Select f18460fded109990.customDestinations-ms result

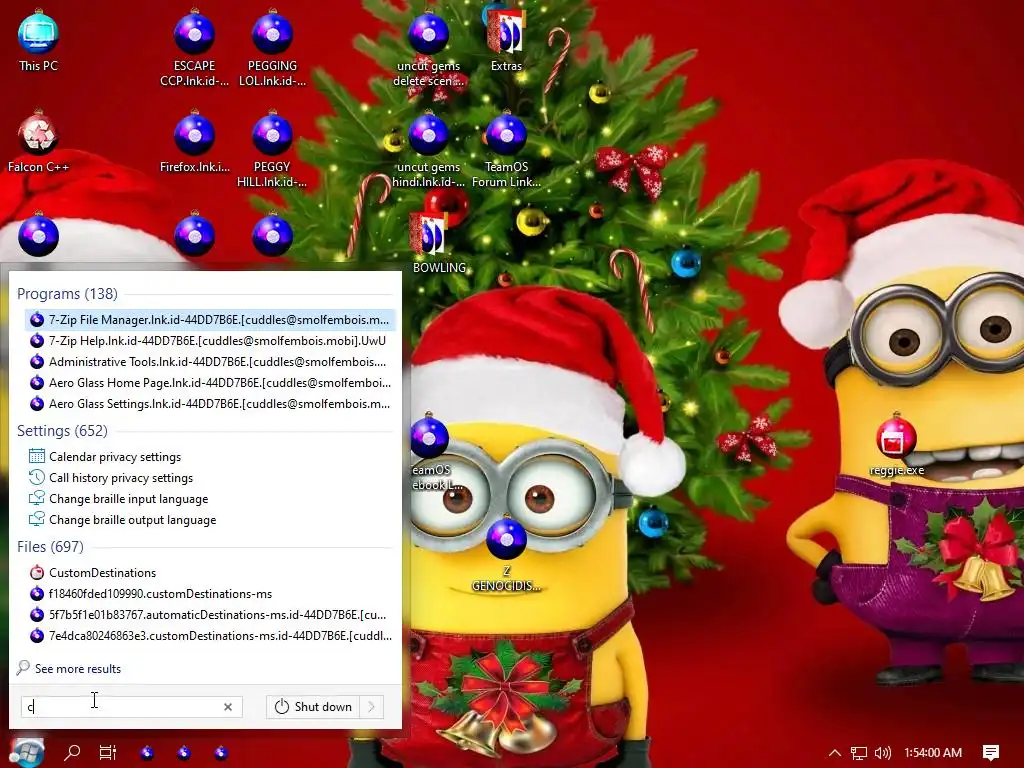click(210, 594)
